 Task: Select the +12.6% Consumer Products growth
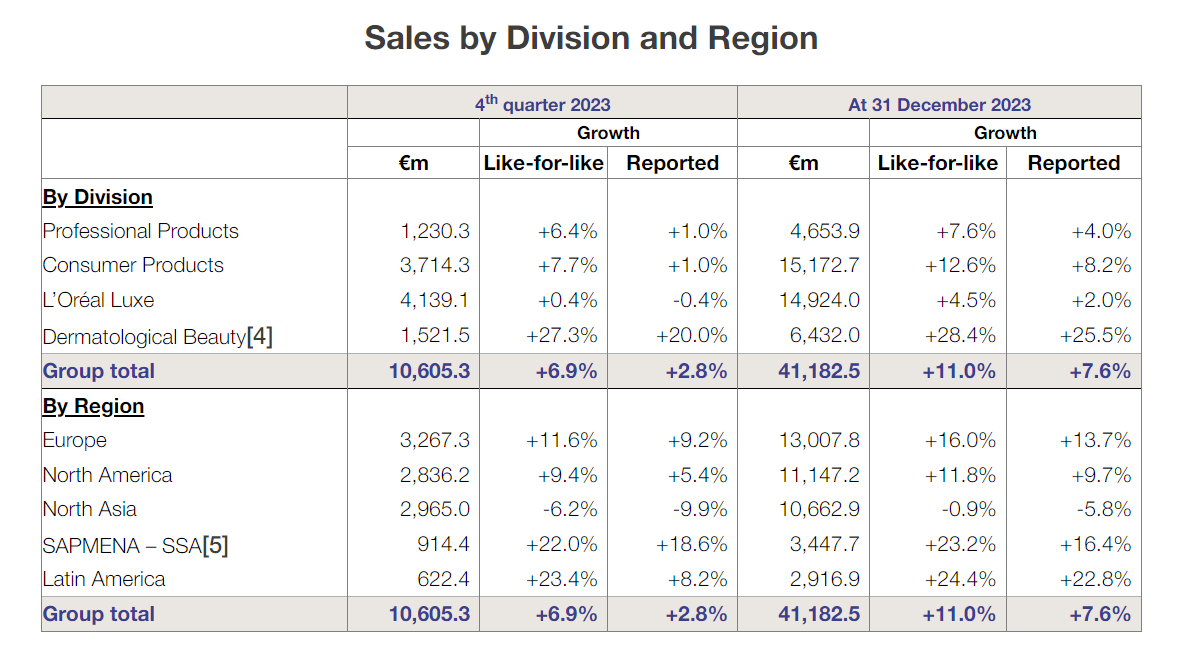pyautogui.click(x=960, y=265)
